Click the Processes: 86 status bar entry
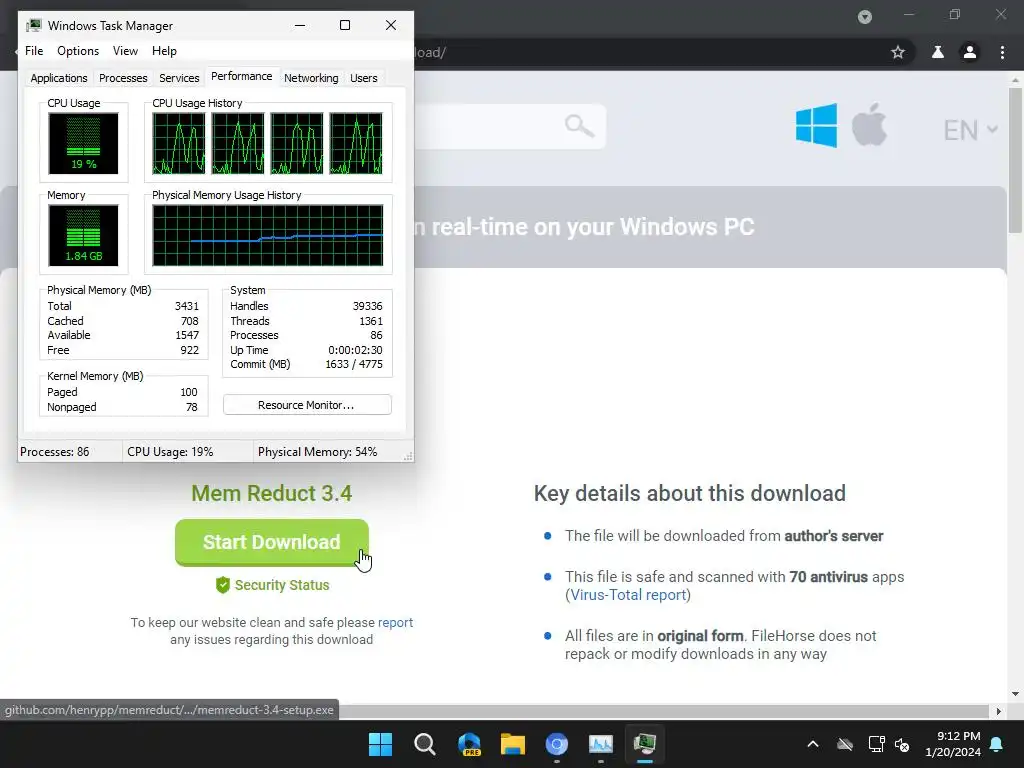Screen dimensions: 1024x768 55,452
